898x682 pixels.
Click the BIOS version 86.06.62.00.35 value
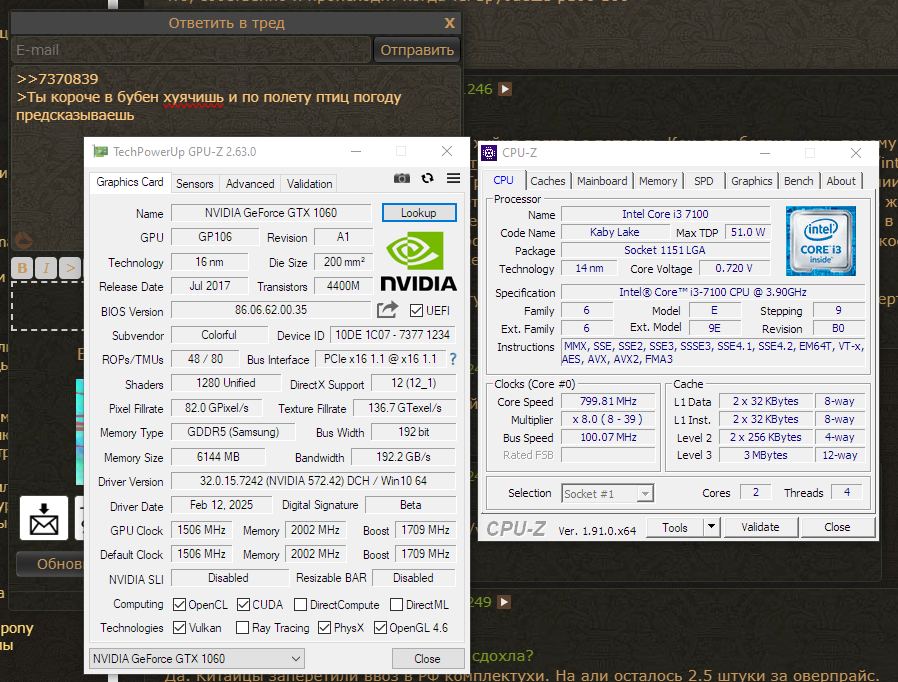[271, 310]
